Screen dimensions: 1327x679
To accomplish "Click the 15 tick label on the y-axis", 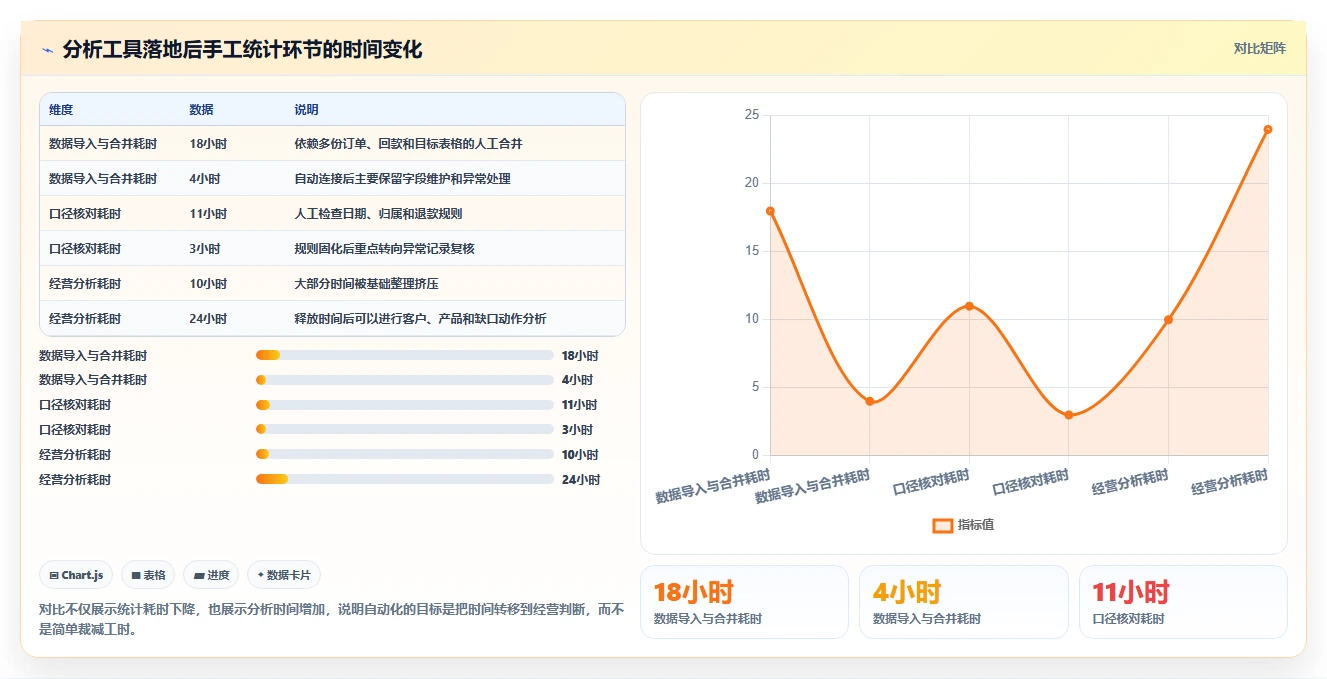I will coord(752,251).
